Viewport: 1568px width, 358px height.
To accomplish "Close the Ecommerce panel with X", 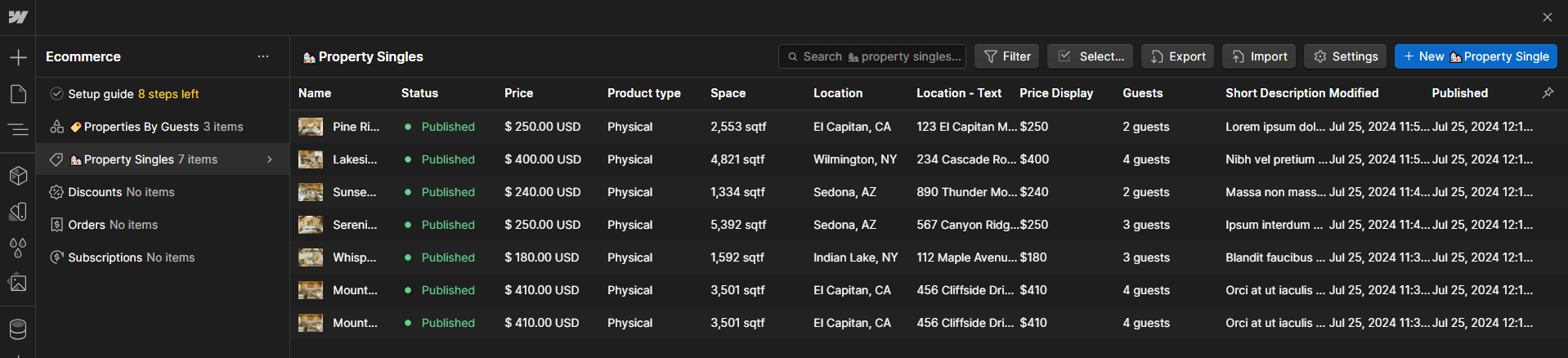I will [1548, 17].
